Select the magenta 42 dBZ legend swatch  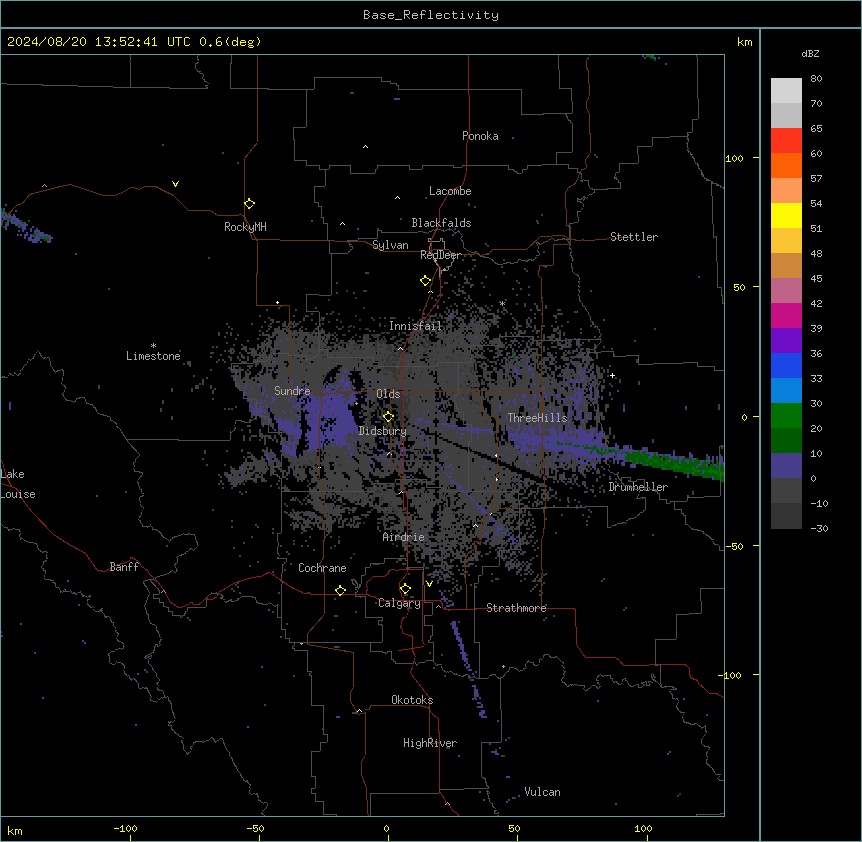[786, 315]
